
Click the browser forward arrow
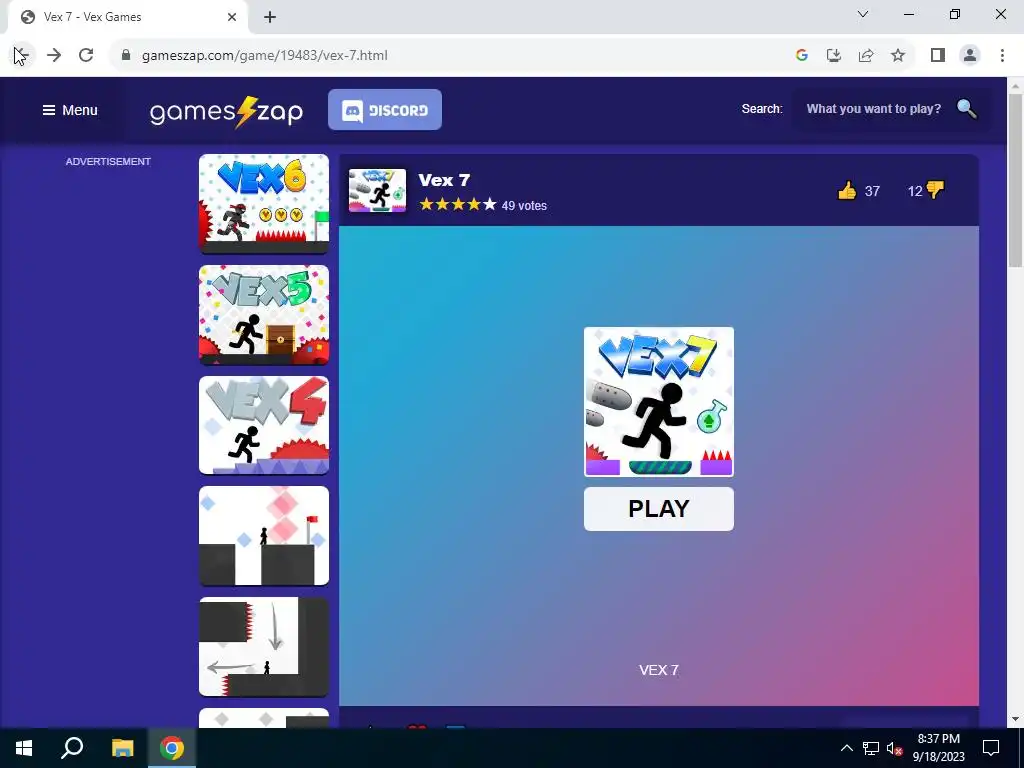tap(54, 56)
